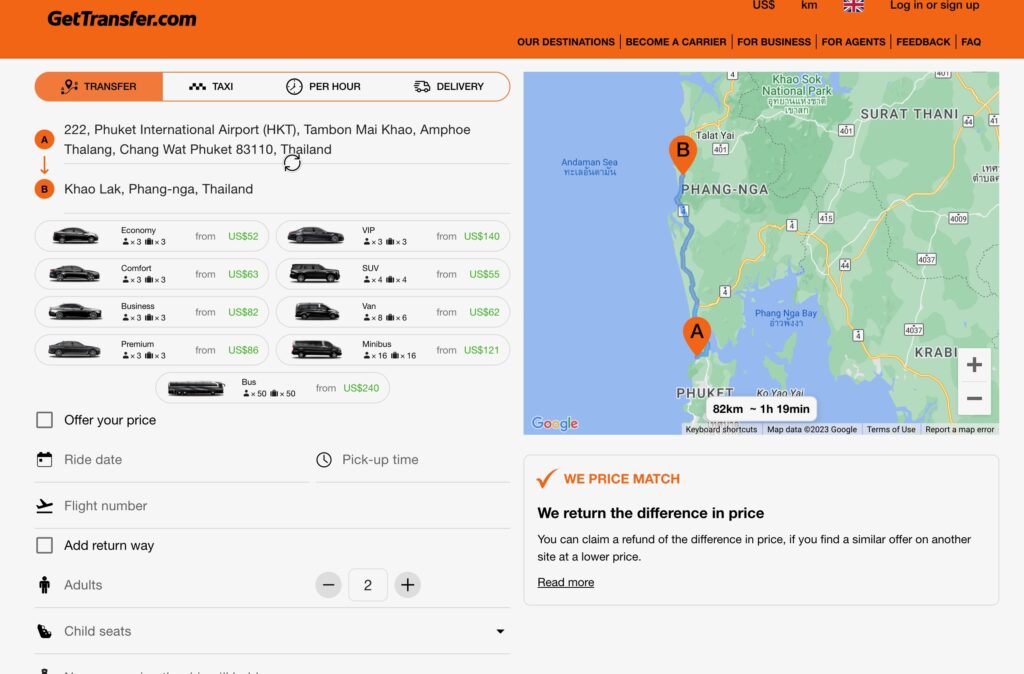Change language via the British flag icon
Viewport: 1024px width, 674px height.
853,6
